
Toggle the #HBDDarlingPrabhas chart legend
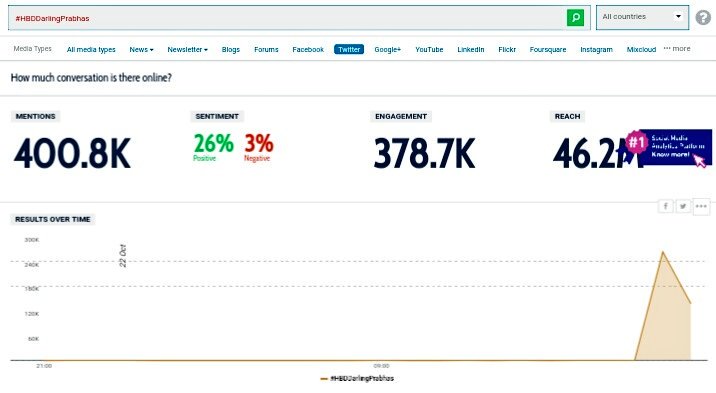(357, 378)
